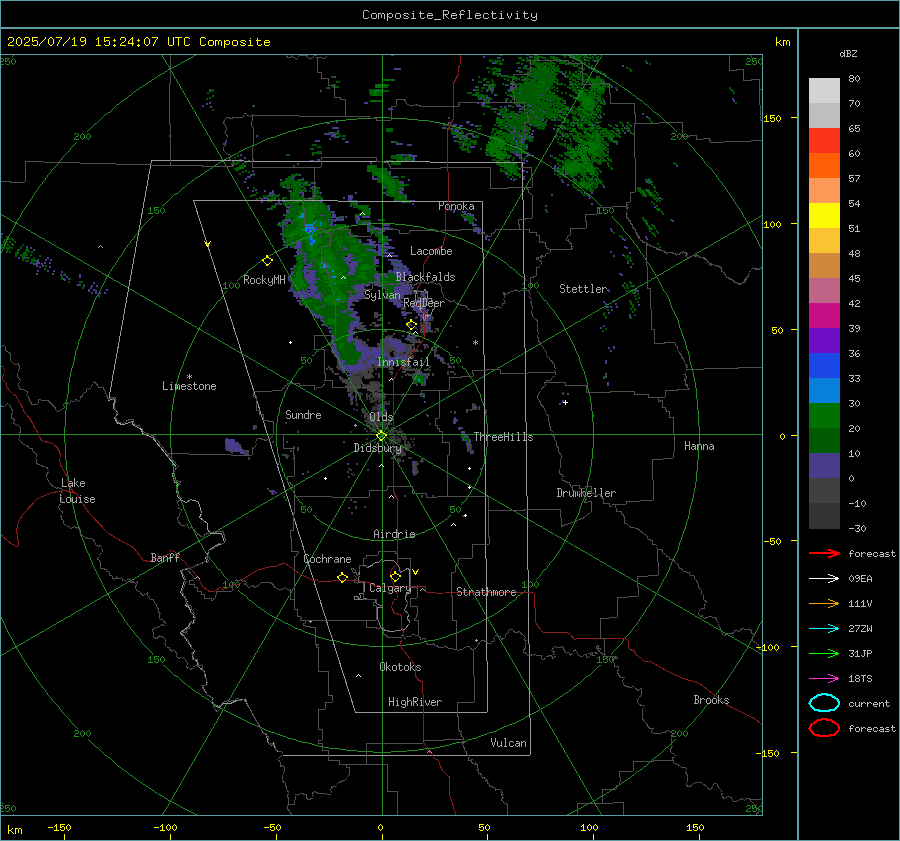Click the Banff town label
900x841 pixels.
click(x=165, y=557)
